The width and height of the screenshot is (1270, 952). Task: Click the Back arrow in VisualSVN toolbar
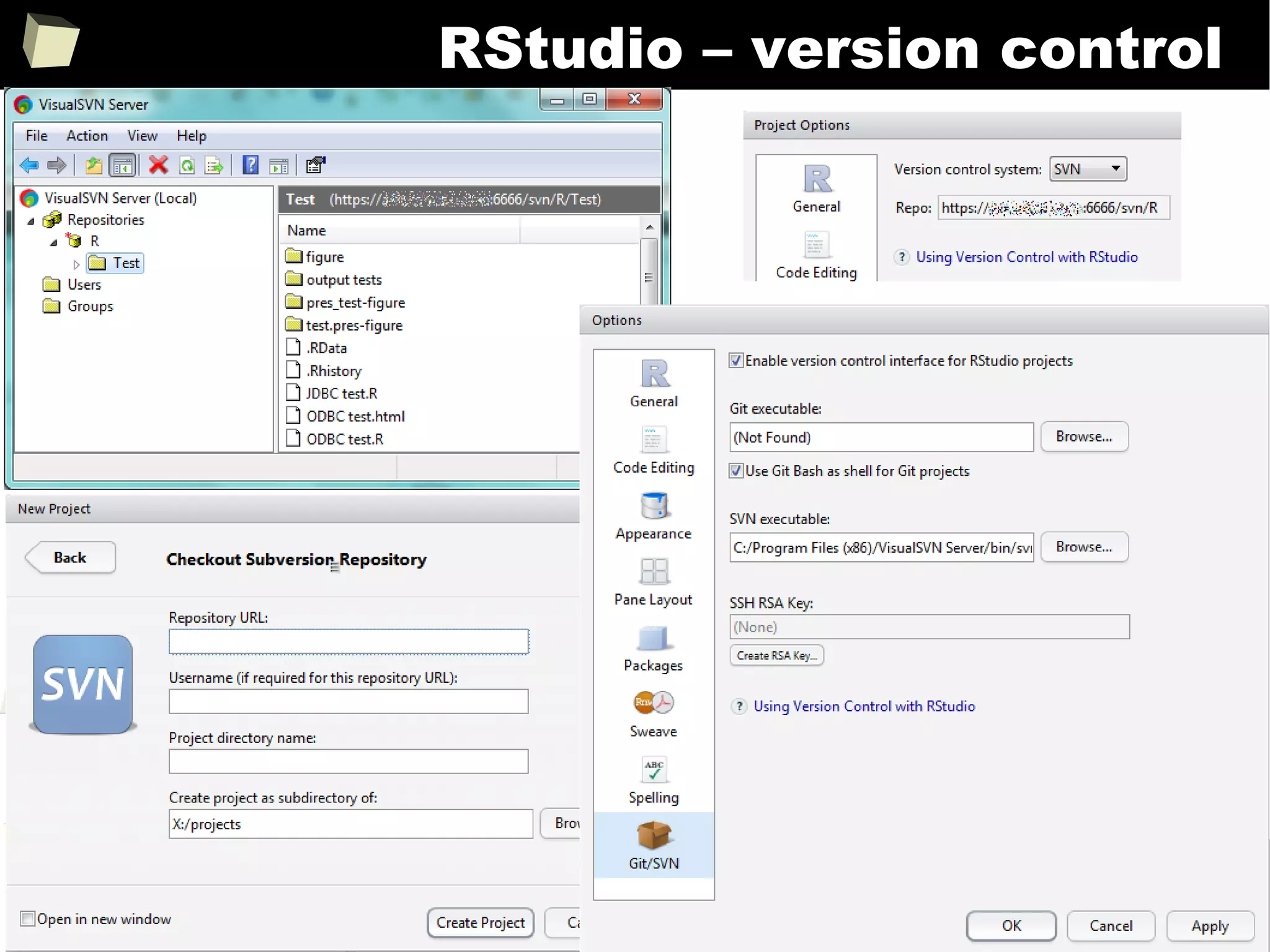pyautogui.click(x=29, y=165)
